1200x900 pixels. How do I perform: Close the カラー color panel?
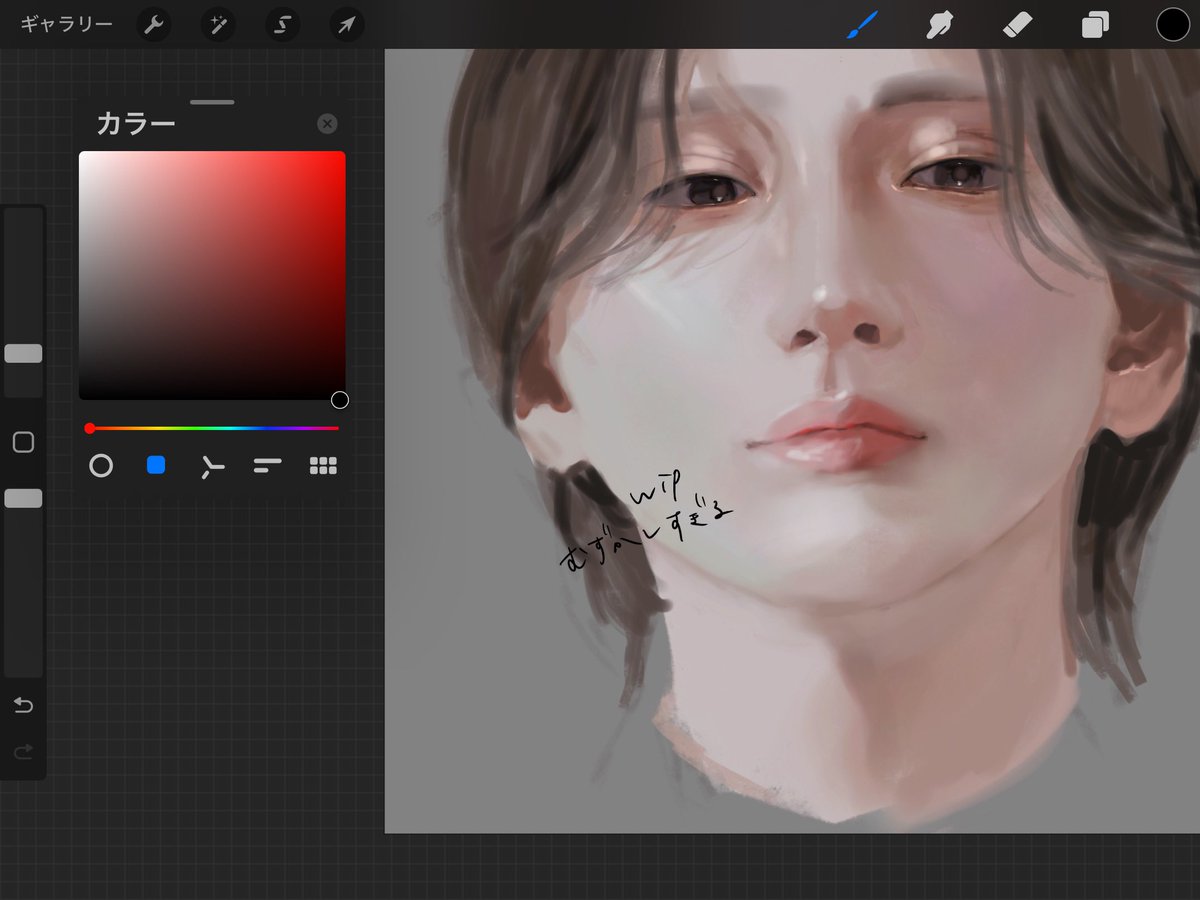(x=327, y=124)
